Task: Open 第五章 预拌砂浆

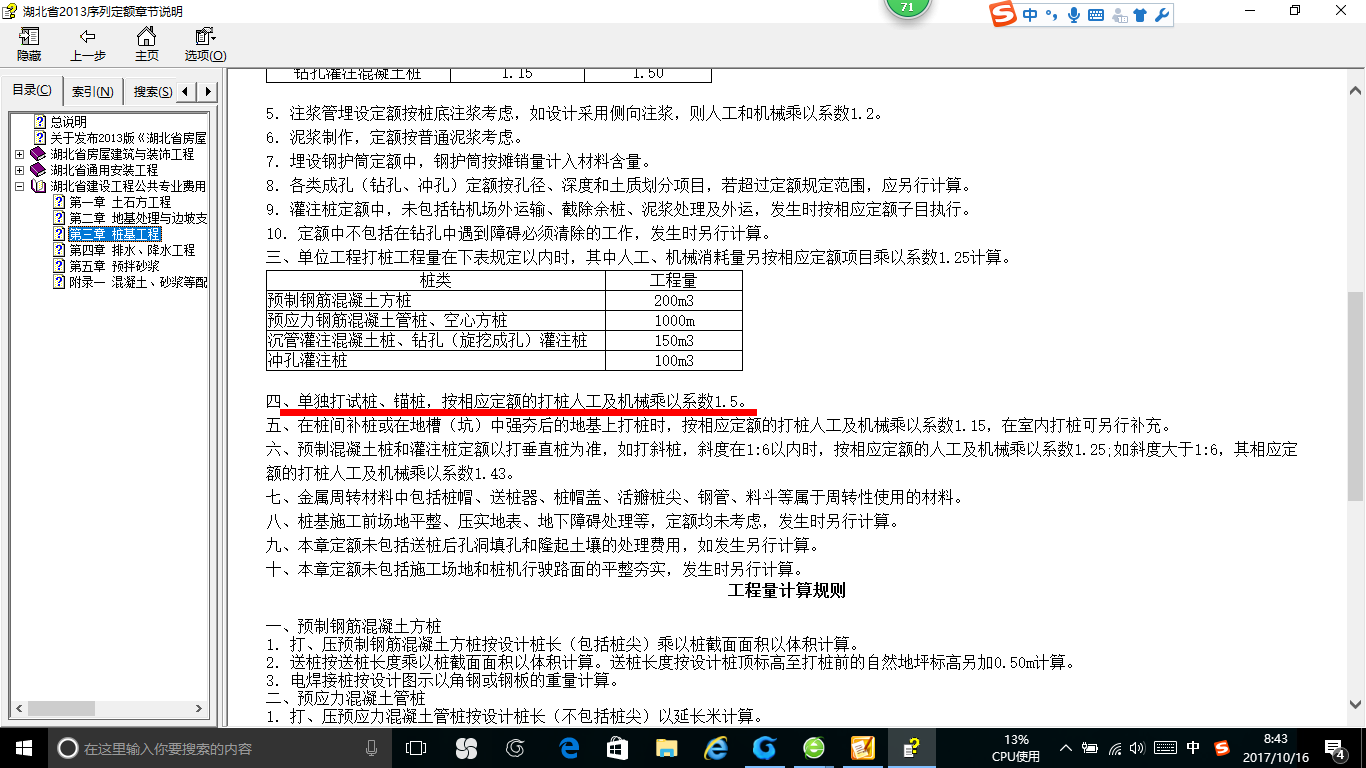Action: click(x=114, y=266)
